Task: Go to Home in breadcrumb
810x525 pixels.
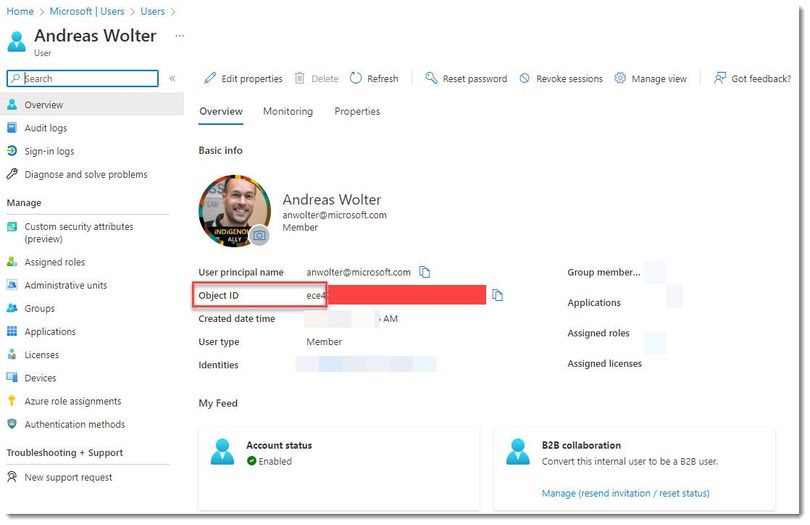Action: (x=20, y=11)
